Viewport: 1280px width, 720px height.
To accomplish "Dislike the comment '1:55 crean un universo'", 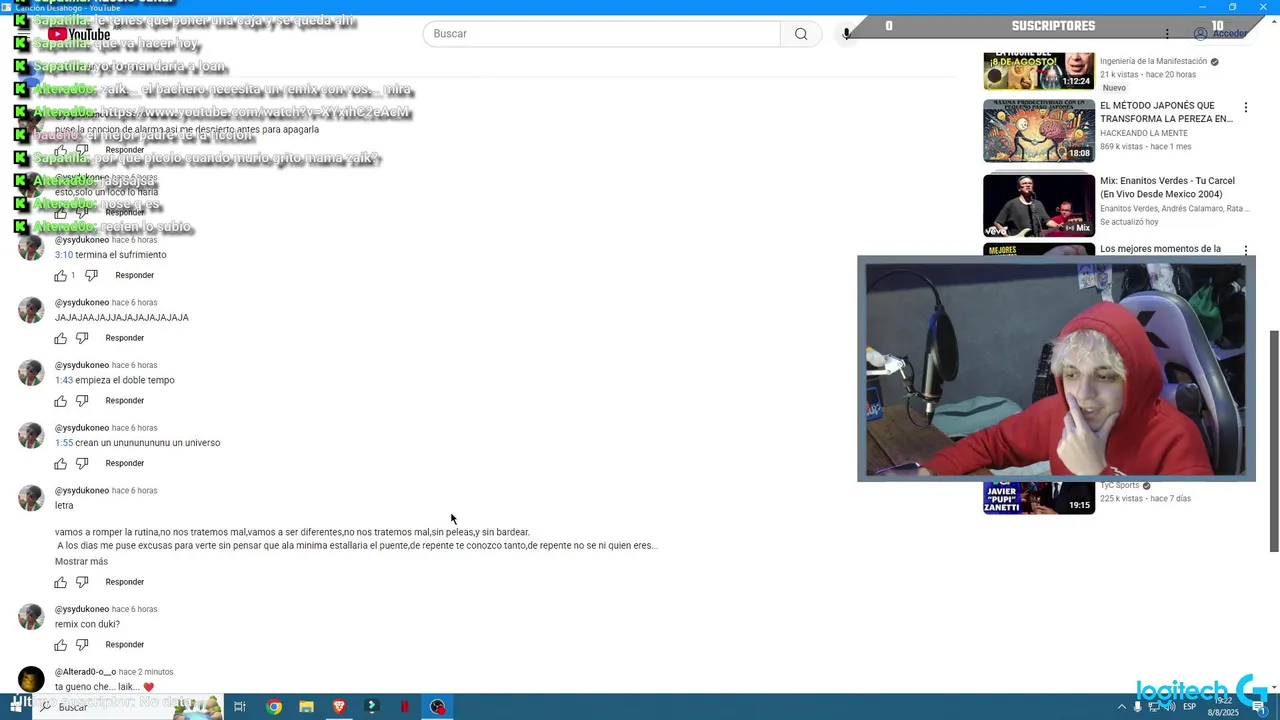I will [82, 464].
